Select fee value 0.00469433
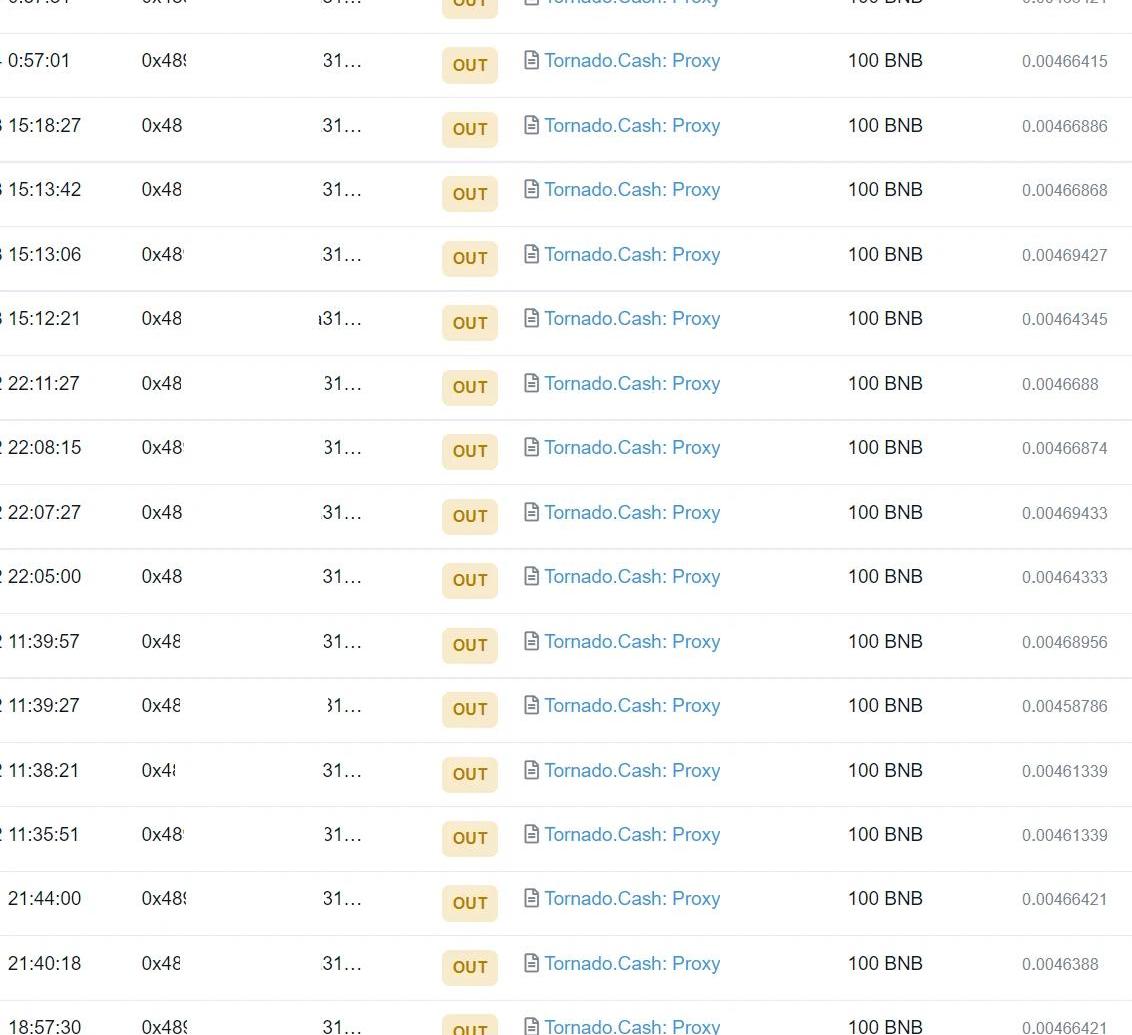 1064,513
